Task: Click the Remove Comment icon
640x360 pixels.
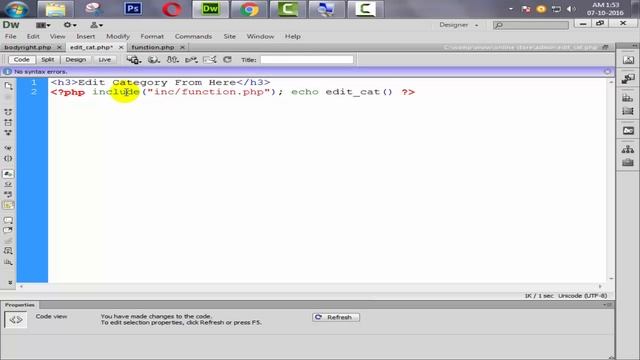Action: (x=8, y=231)
